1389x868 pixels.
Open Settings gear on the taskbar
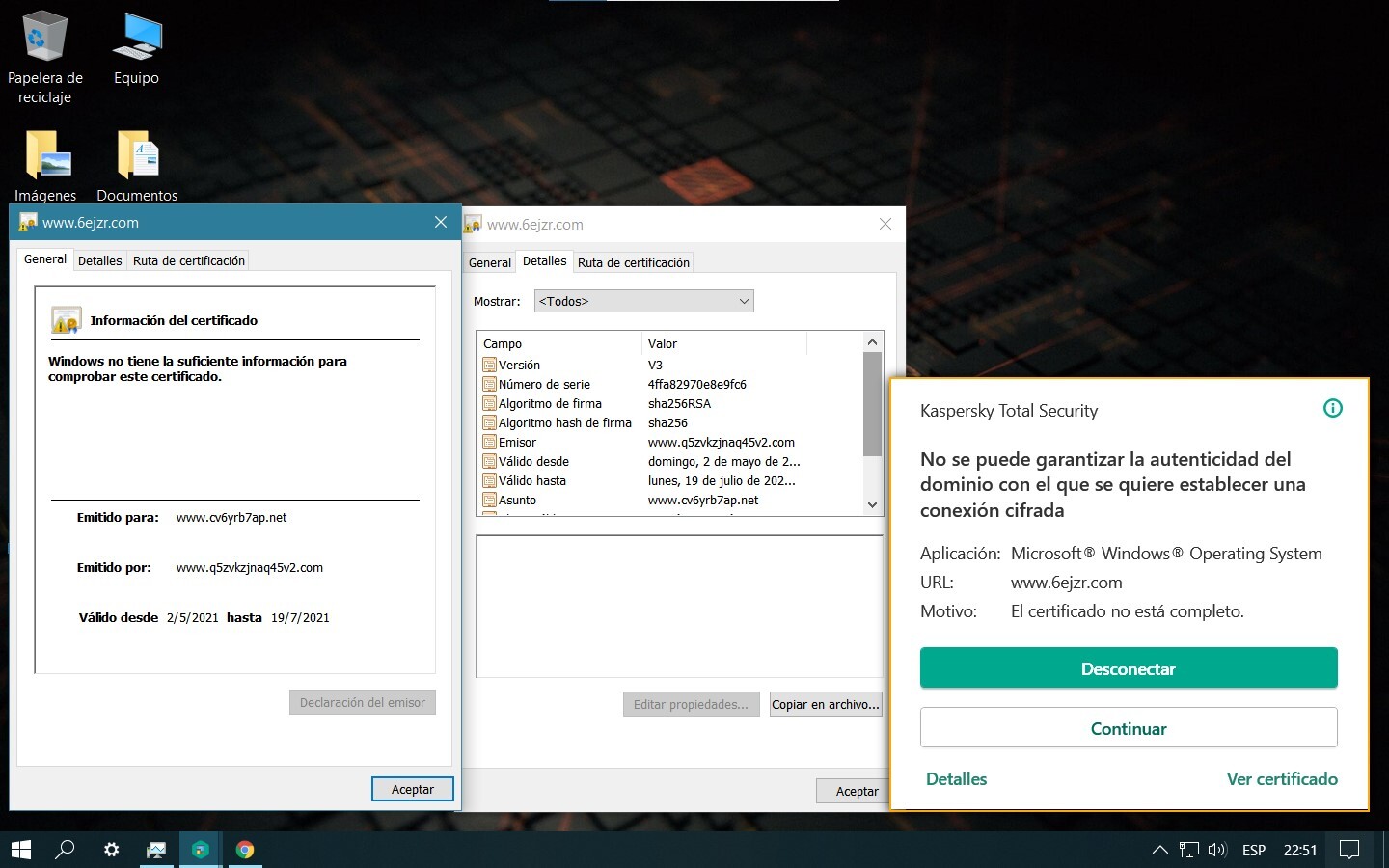(x=111, y=850)
